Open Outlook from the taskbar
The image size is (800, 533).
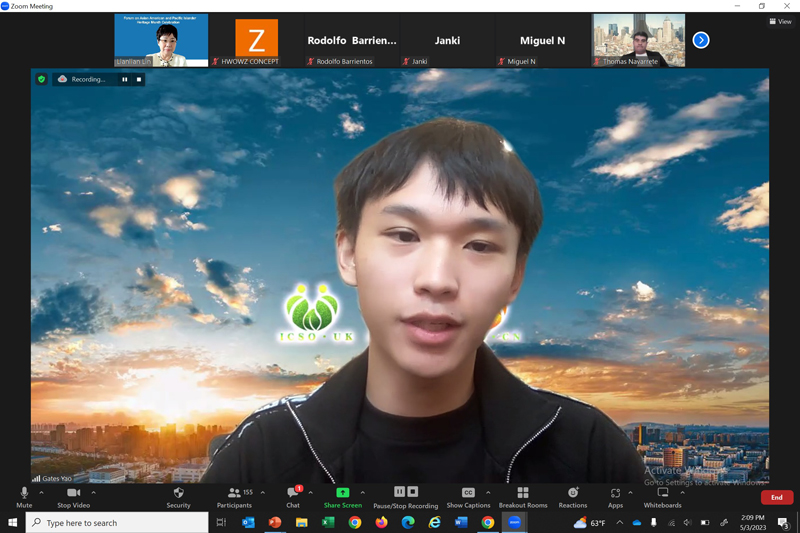(x=248, y=522)
